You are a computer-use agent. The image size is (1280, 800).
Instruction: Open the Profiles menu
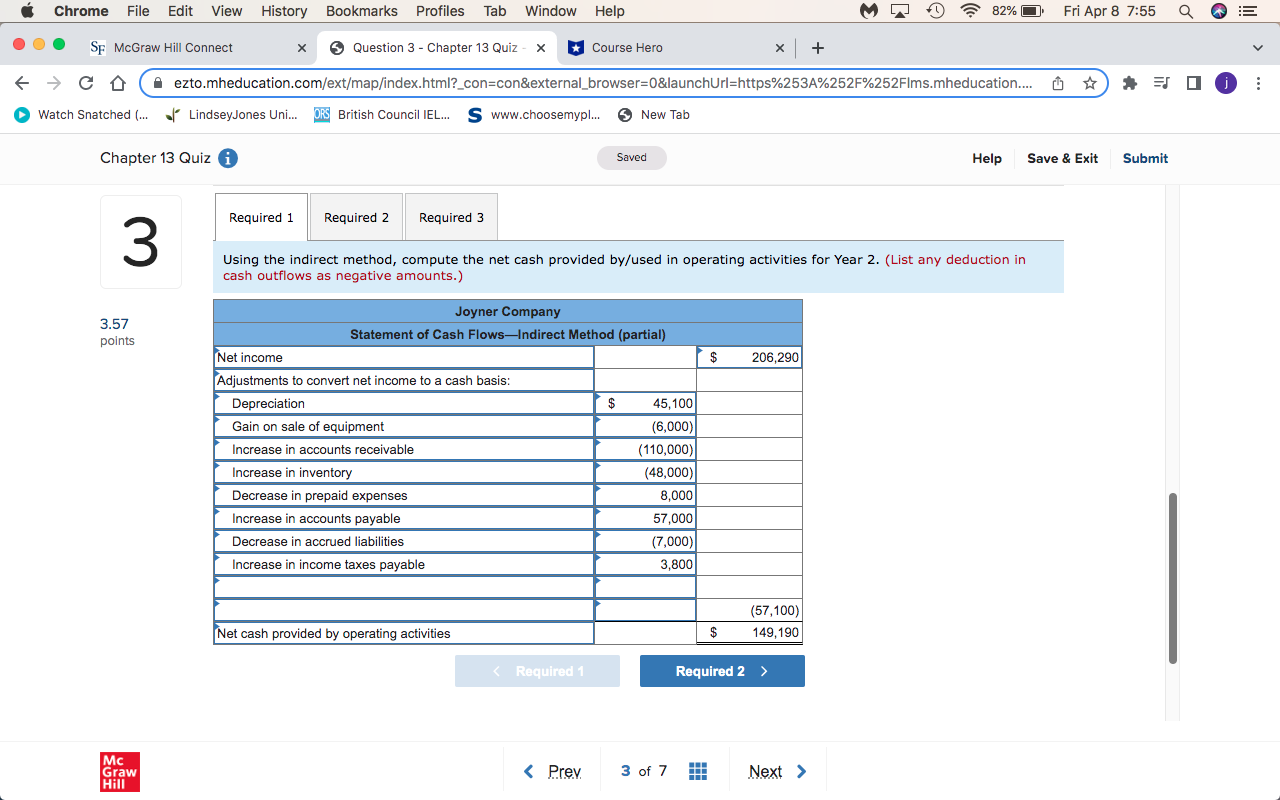(x=440, y=11)
